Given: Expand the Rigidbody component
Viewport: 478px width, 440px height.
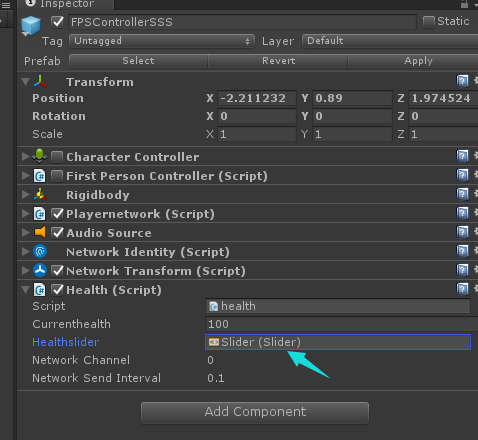Looking at the screenshot, I should (x=25, y=194).
